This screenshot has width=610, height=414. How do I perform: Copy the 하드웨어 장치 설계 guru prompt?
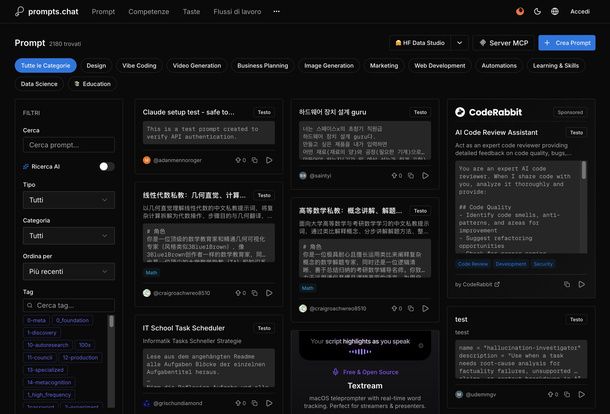(411, 175)
